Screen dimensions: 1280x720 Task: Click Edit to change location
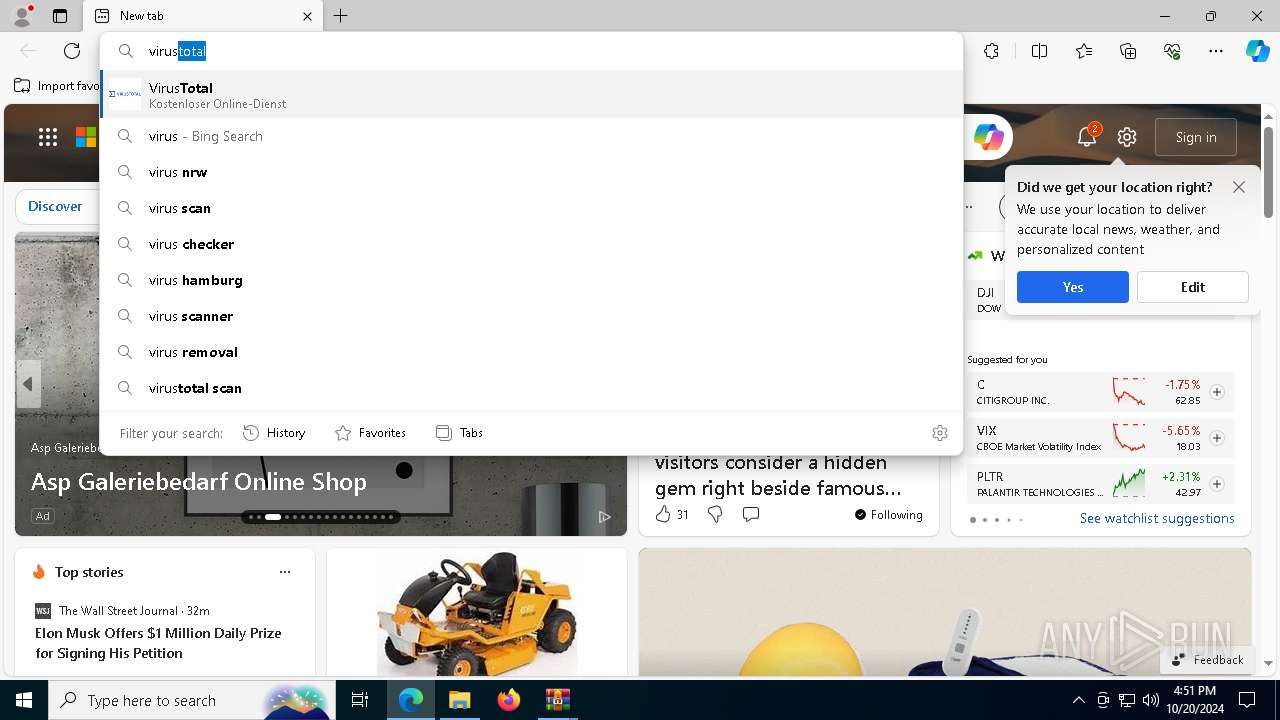coord(1193,287)
